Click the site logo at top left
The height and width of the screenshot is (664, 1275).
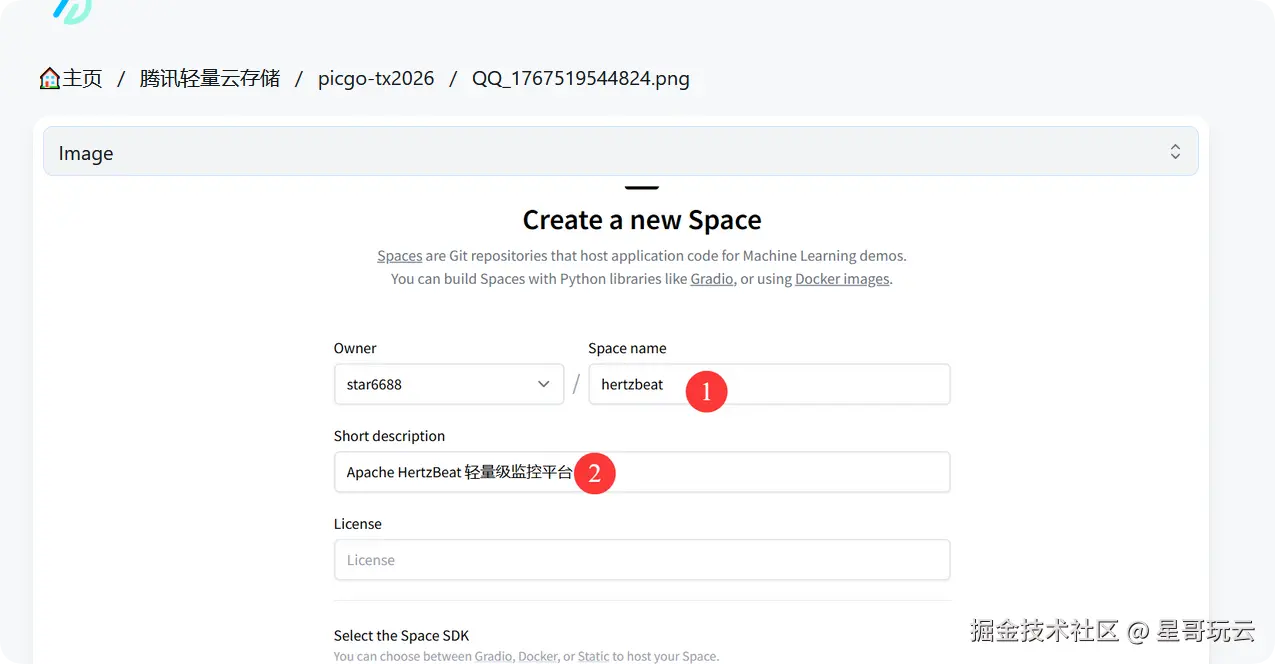72,9
